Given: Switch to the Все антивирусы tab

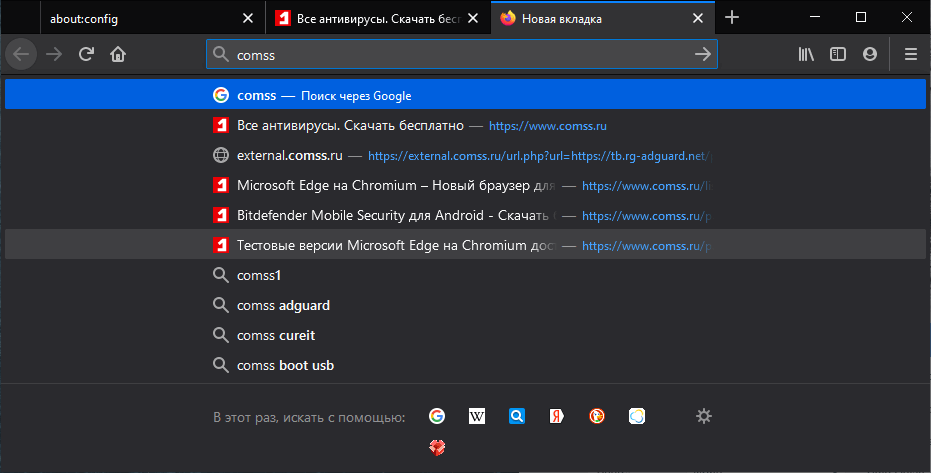Looking at the screenshot, I should (x=370, y=18).
